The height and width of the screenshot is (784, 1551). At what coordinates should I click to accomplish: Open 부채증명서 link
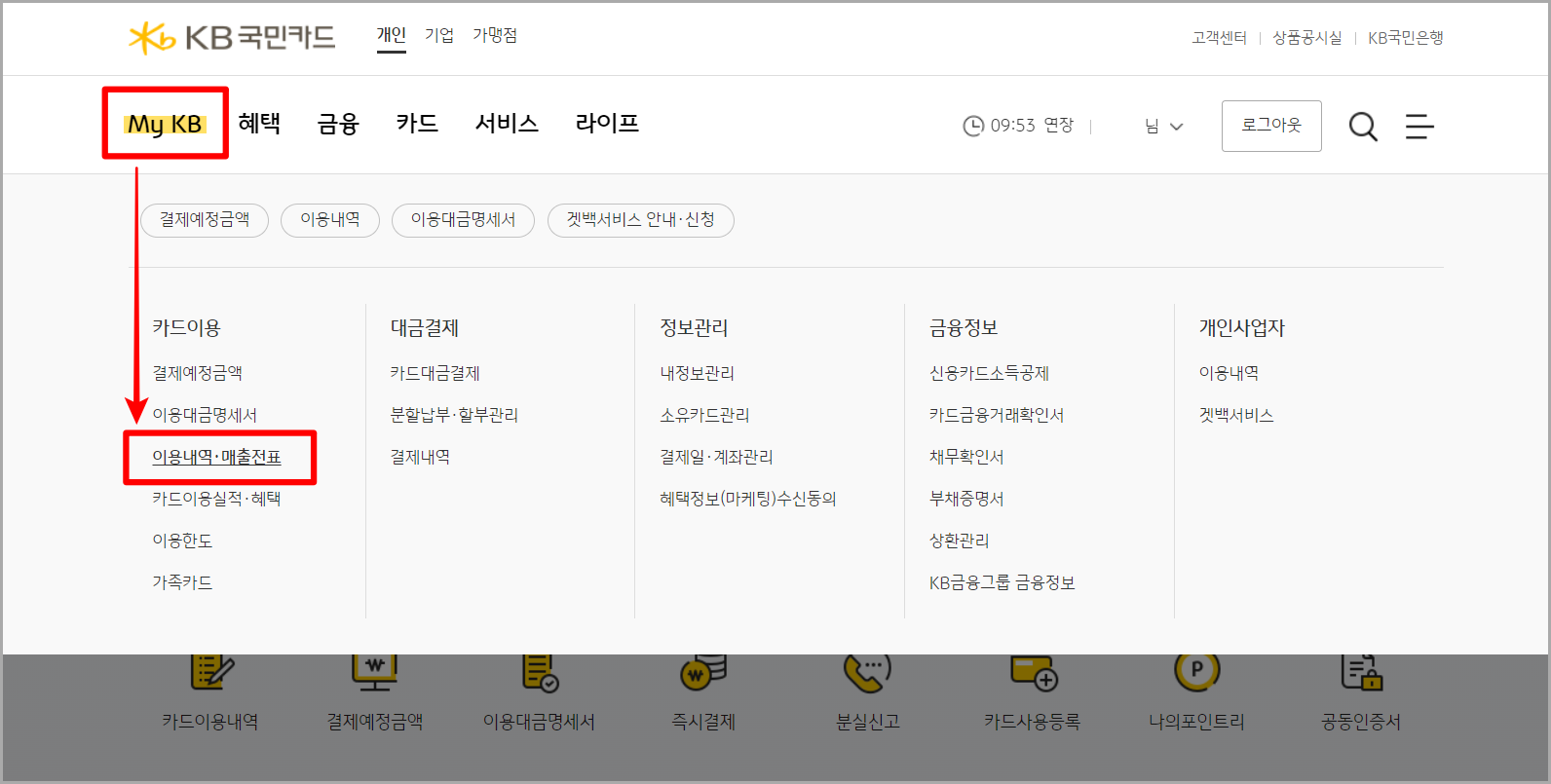(966, 499)
